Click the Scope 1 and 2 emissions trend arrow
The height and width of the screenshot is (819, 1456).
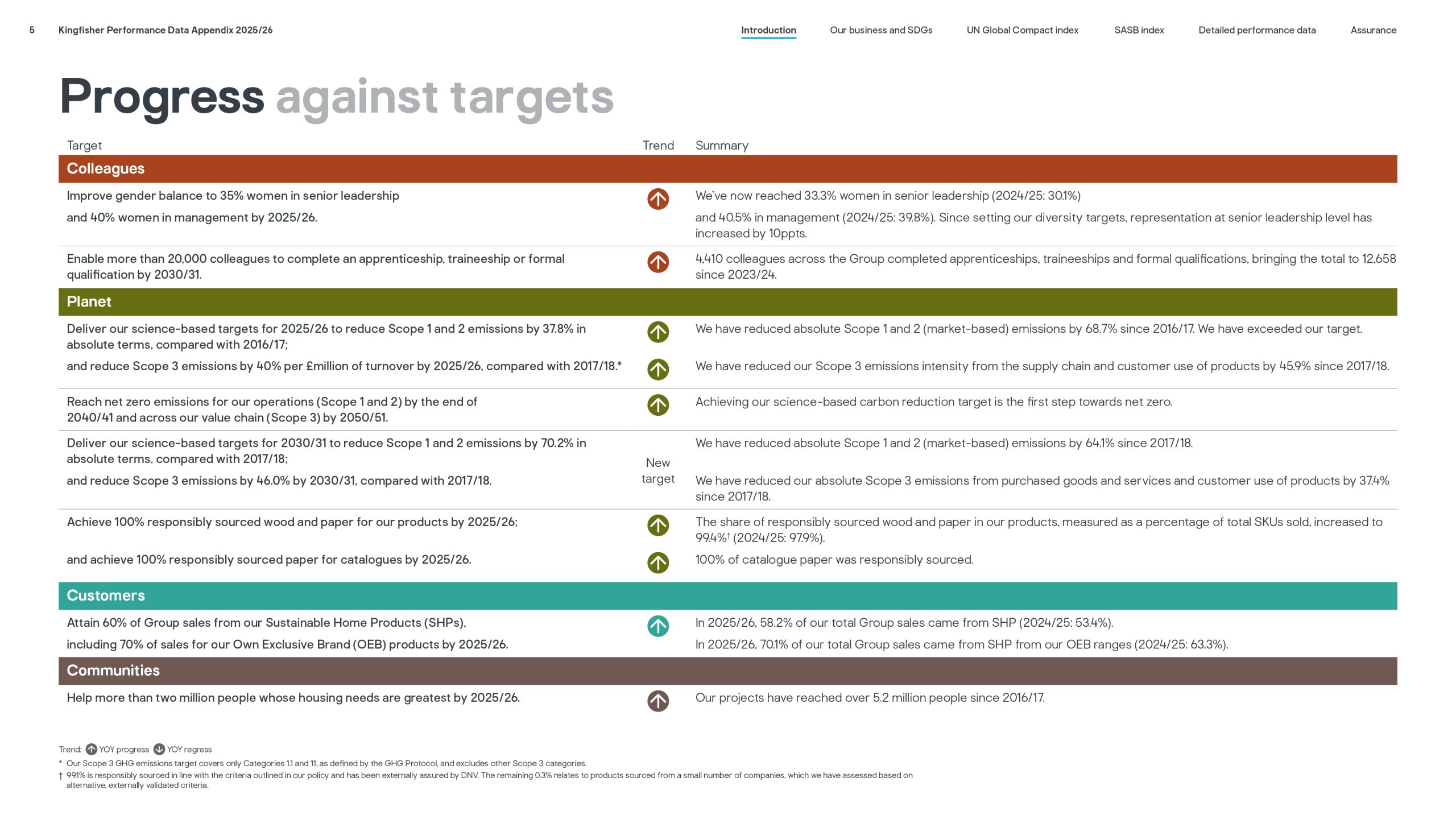pyautogui.click(x=658, y=332)
